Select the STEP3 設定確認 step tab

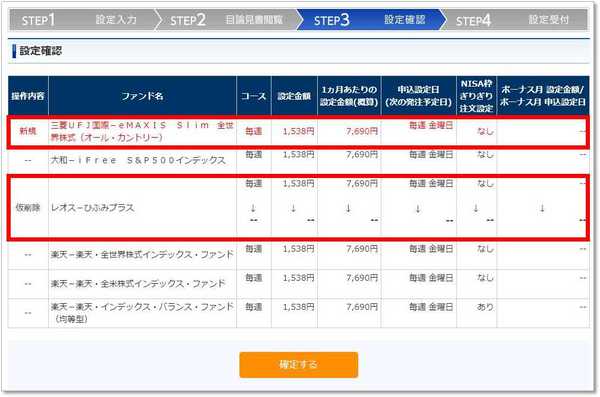370,20
